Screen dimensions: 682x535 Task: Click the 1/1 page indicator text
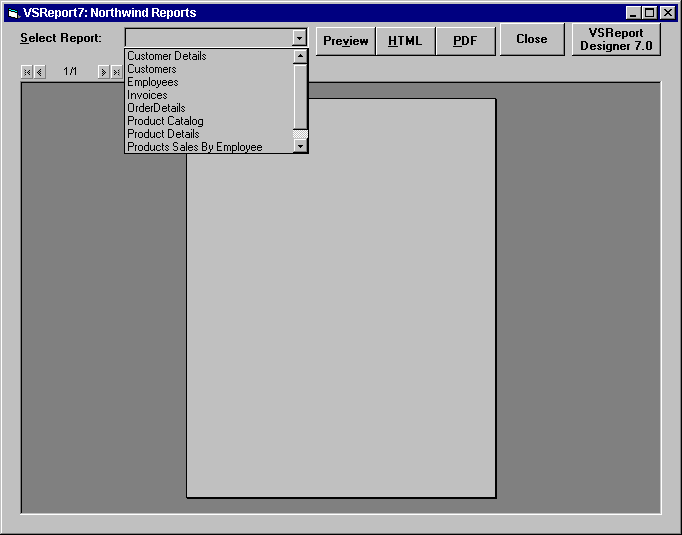pos(70,71)
